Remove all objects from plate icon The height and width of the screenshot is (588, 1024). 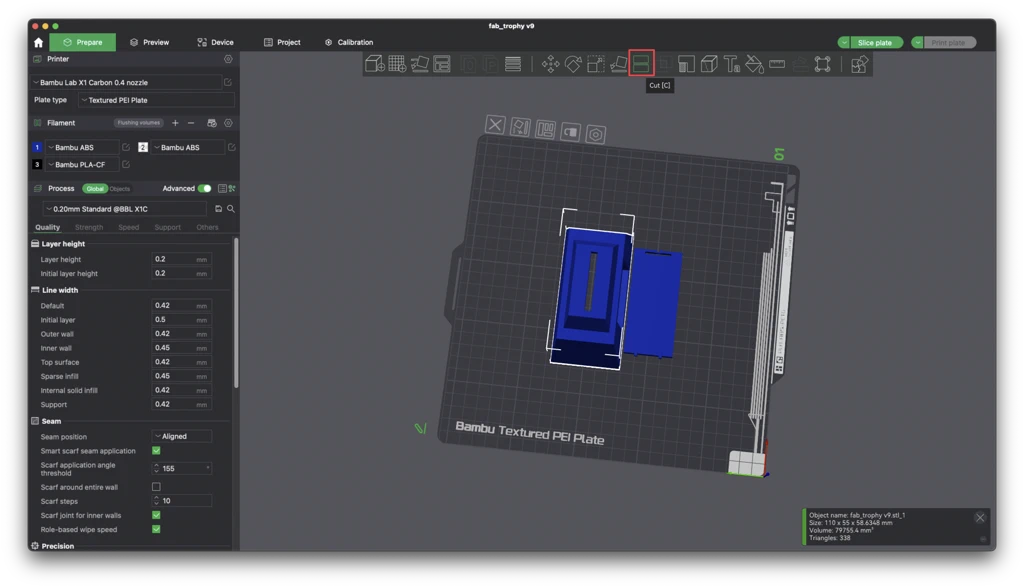[x=495, y=124]
